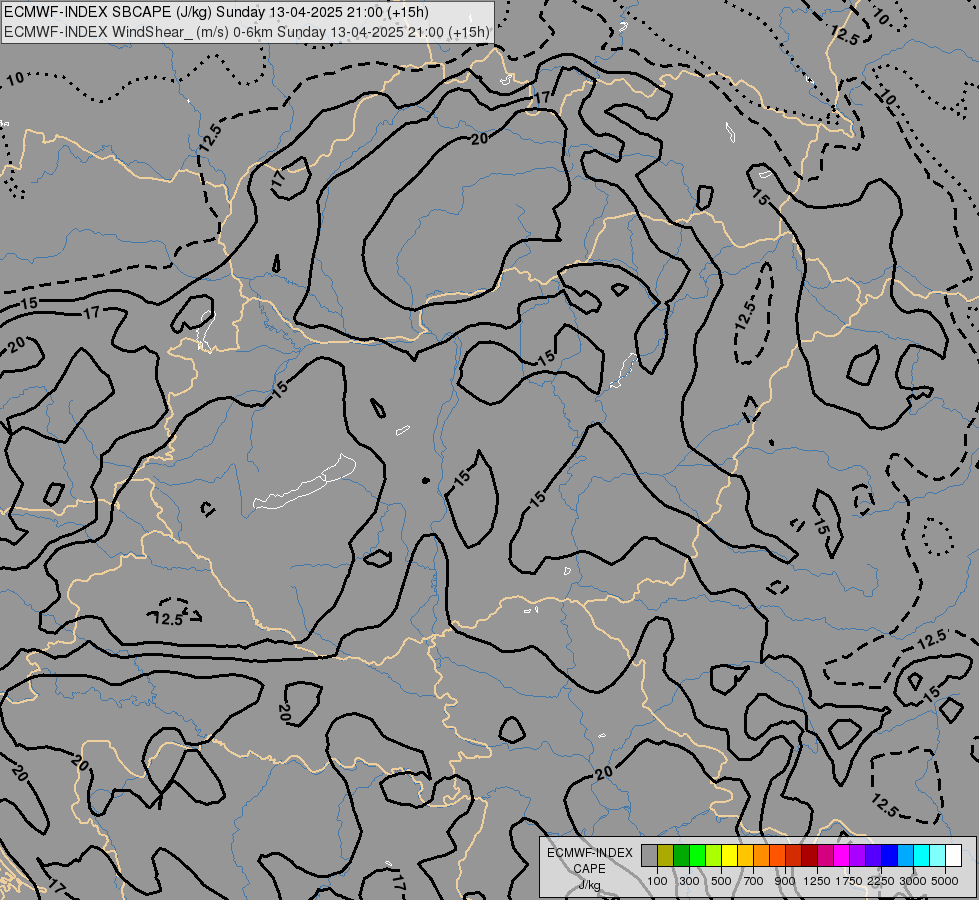The height and width of the screenshot is (900, 979).
Task: Click the legend tick label 1750
Action: coord(849,881)
